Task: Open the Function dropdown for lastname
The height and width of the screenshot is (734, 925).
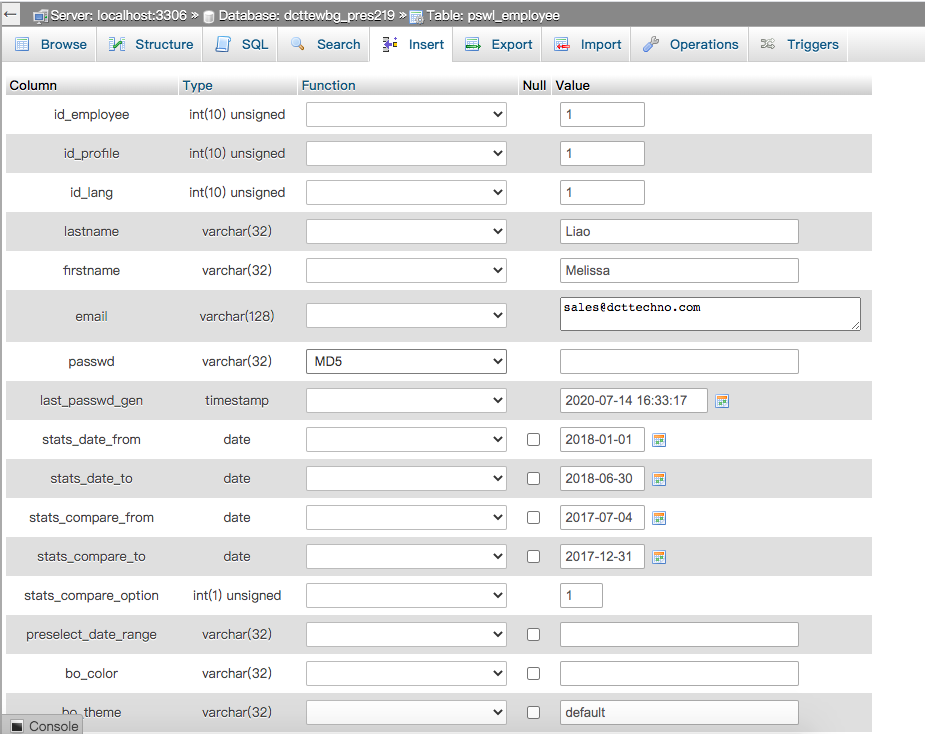Action: coord(406,231)
